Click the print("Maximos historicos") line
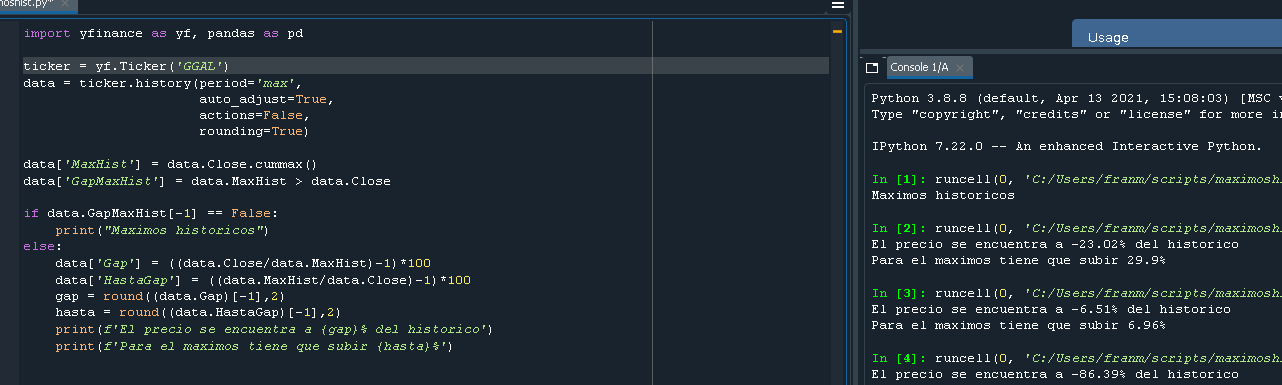Viewport: 1282px width, 385px height. [163, 230]
